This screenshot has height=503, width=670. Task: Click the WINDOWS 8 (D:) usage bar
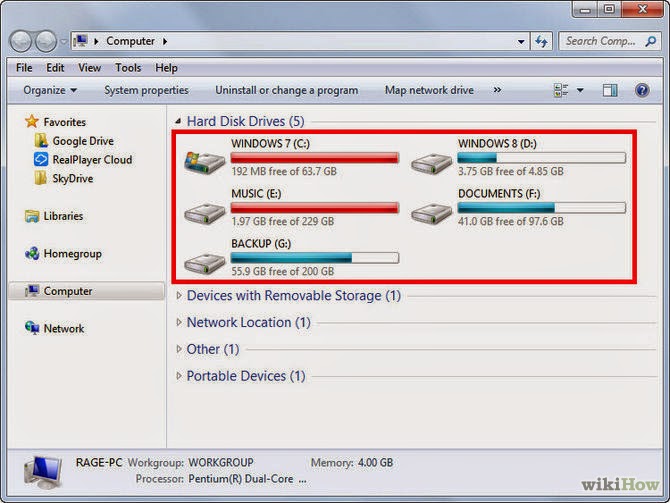[542, 158]
